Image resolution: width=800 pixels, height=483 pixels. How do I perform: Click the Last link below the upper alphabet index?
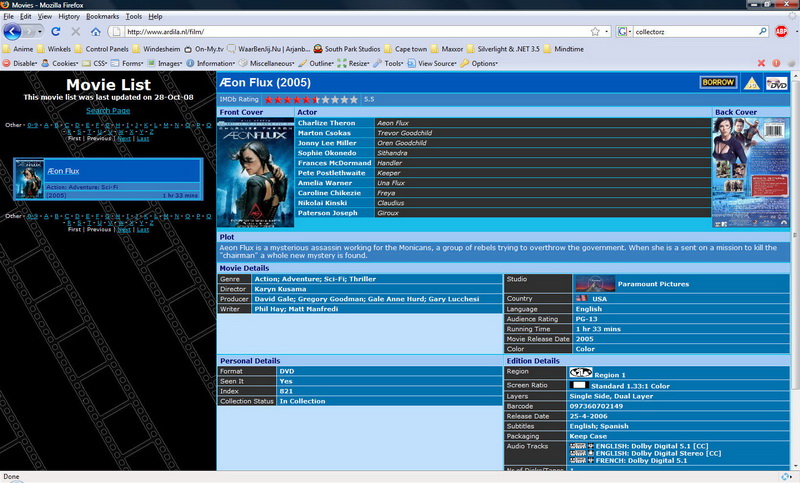coord(143,138)
